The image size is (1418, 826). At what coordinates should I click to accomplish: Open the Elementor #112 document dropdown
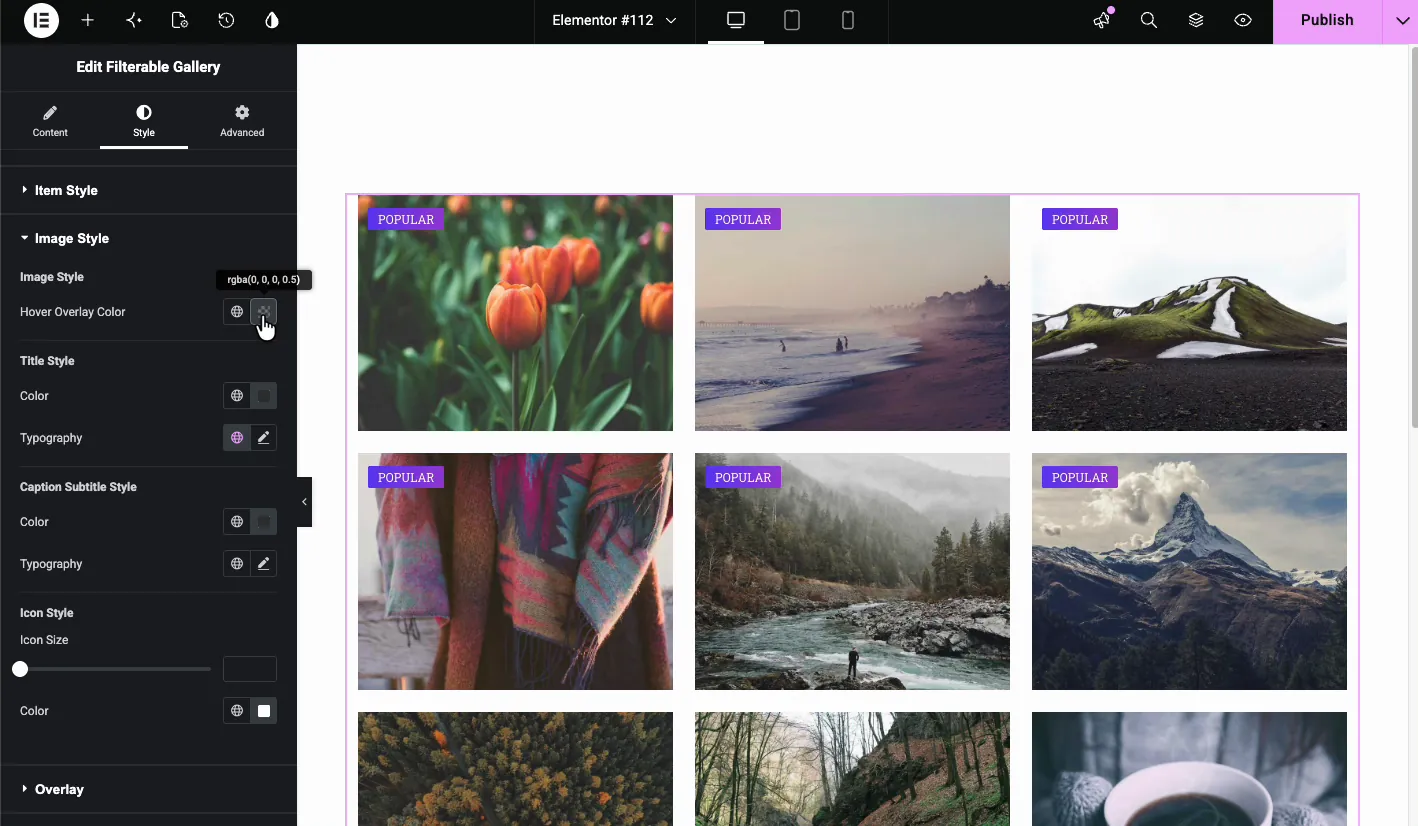pos(614,20)
